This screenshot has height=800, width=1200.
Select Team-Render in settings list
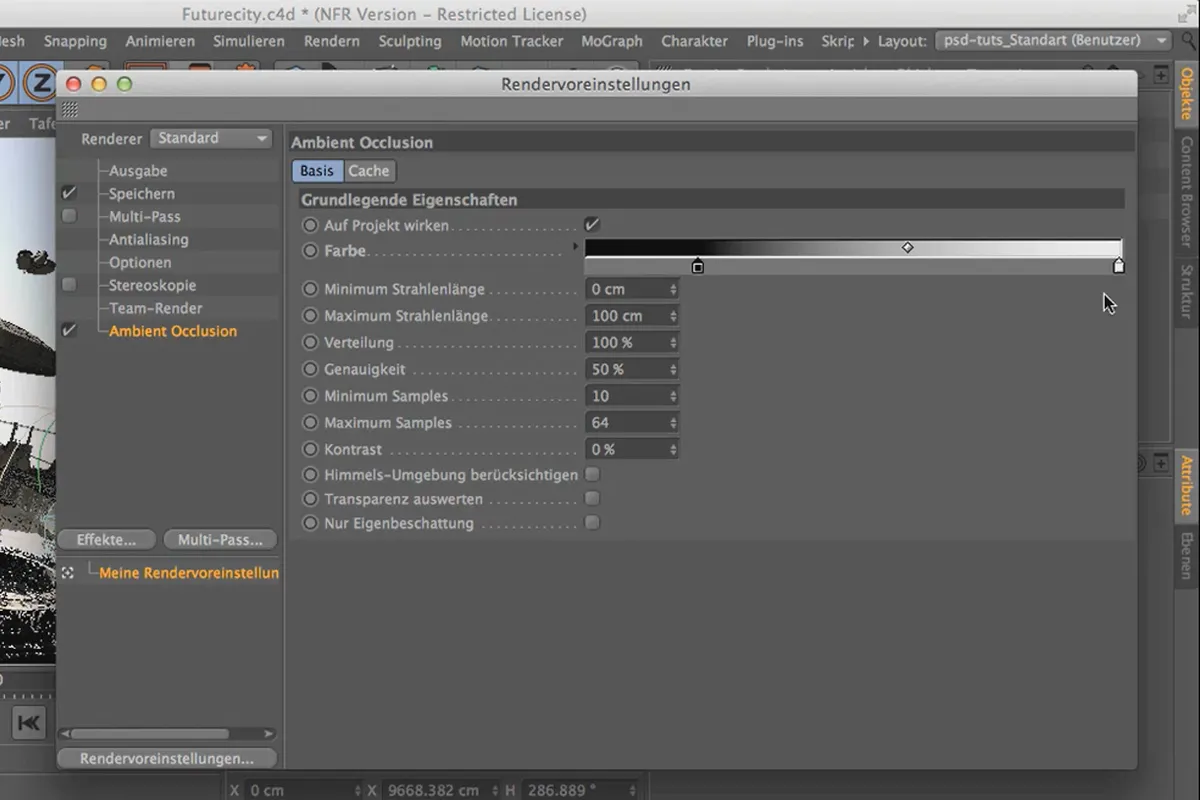click(156, 308)
